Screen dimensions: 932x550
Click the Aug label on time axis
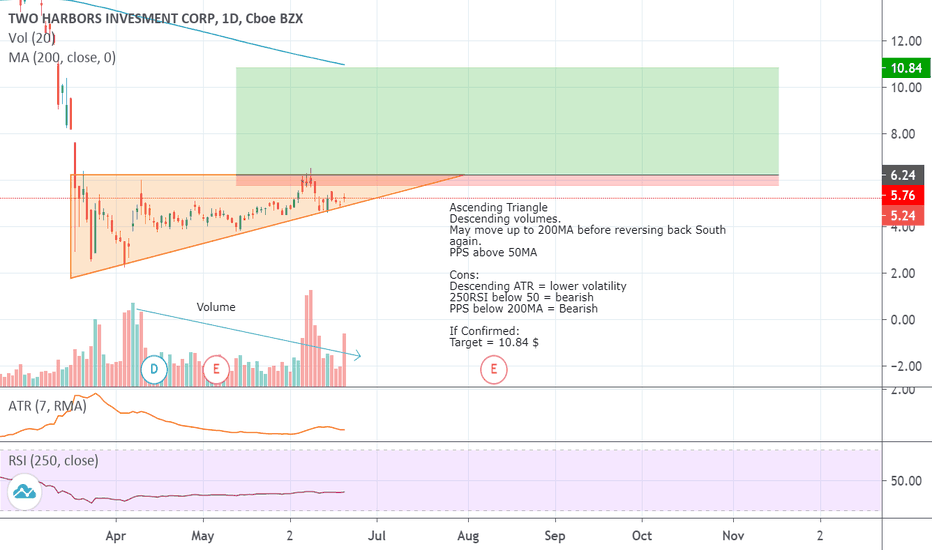point(468,536)
